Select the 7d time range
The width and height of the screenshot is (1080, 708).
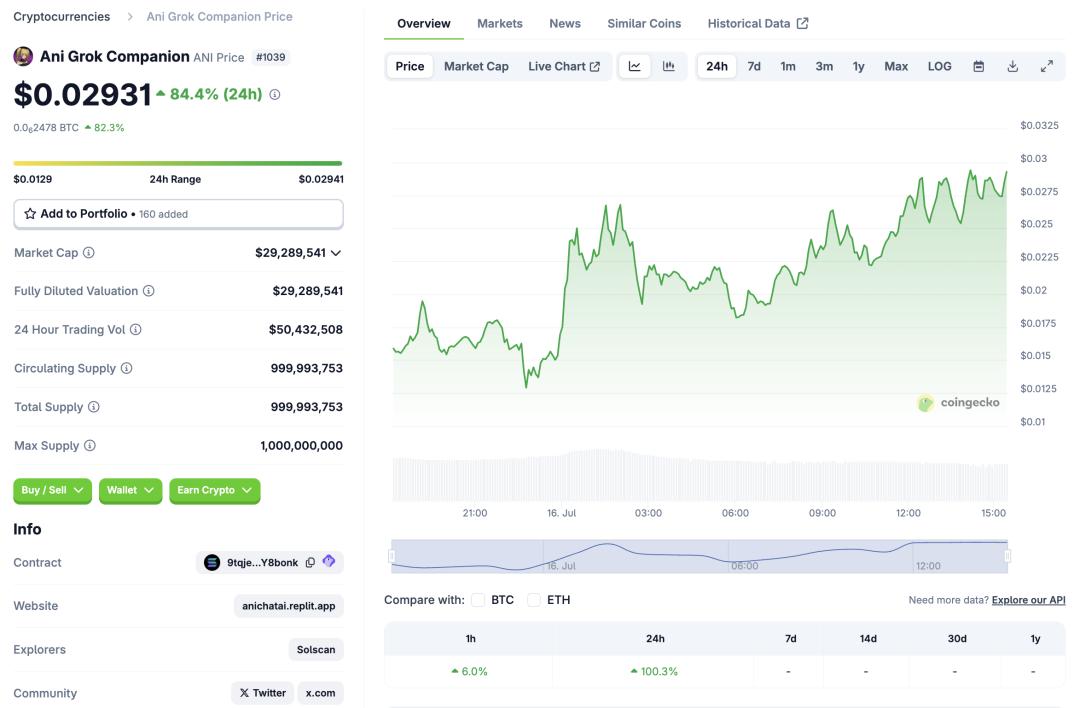click(x=754, y=66)
